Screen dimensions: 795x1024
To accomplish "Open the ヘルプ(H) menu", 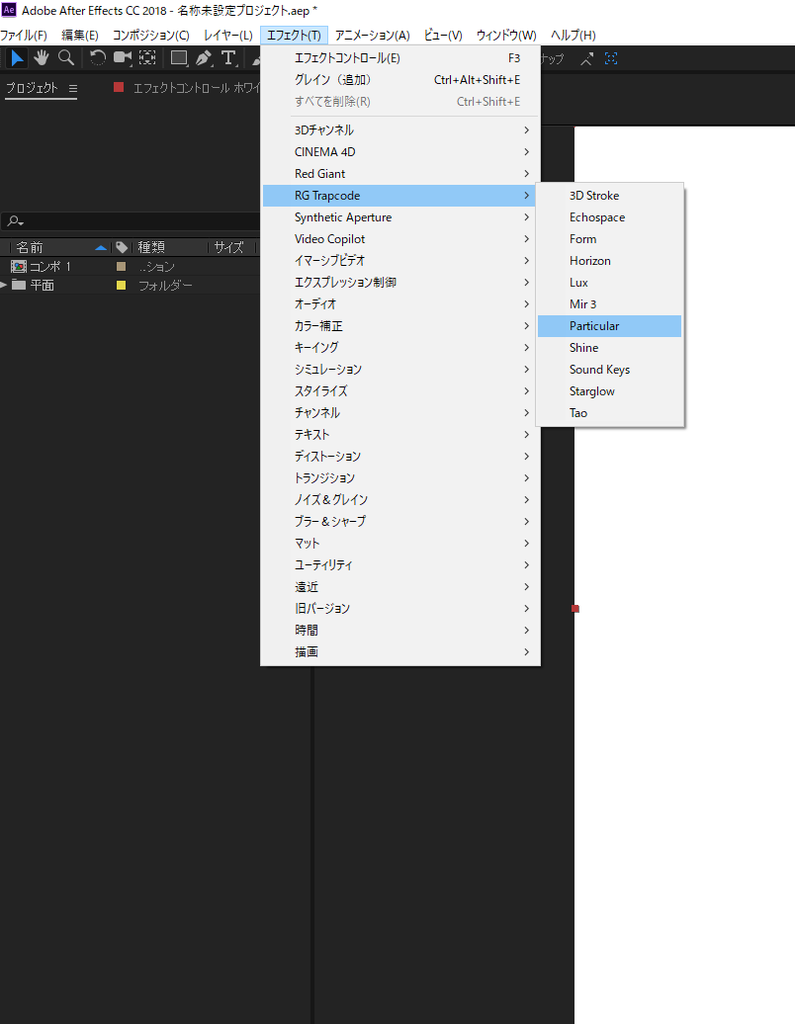I will (573, 35).
